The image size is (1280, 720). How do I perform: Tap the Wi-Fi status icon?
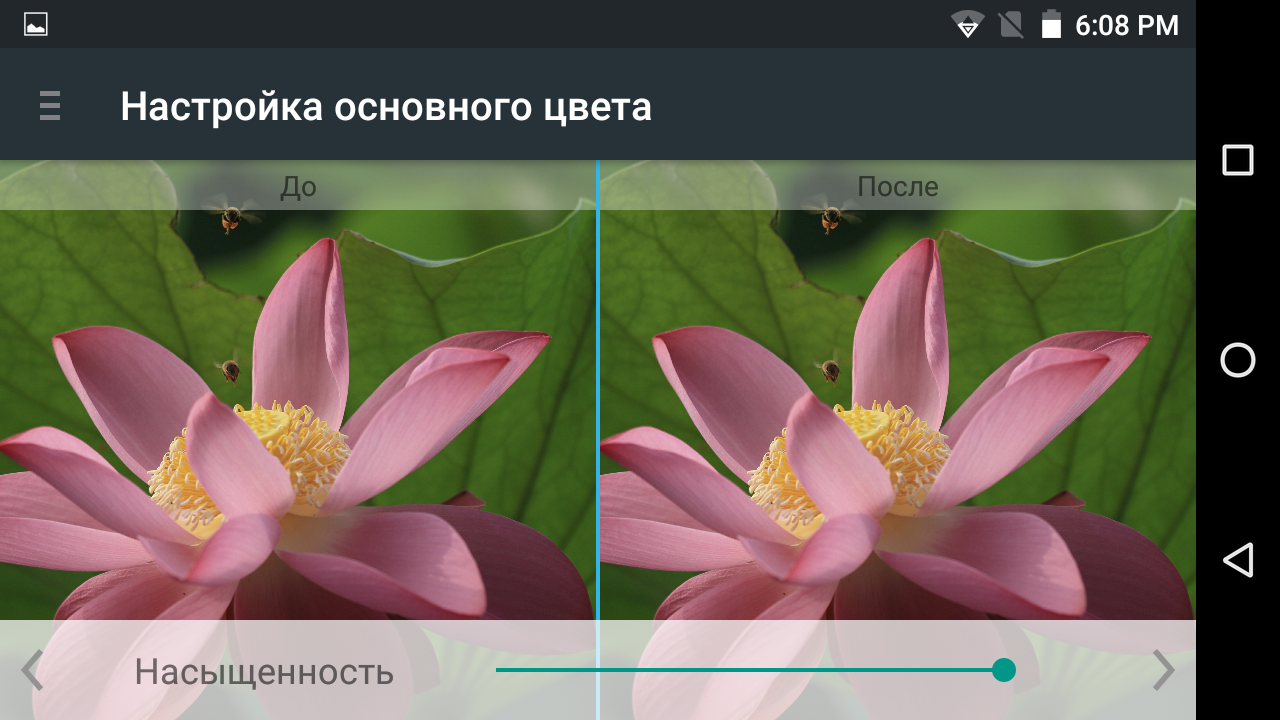click(x=967, y=25)
